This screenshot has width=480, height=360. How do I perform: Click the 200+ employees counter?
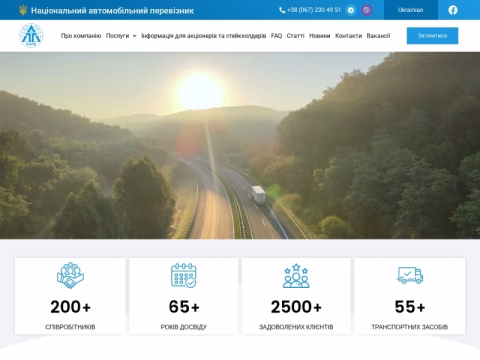click(x=70, y=307)
